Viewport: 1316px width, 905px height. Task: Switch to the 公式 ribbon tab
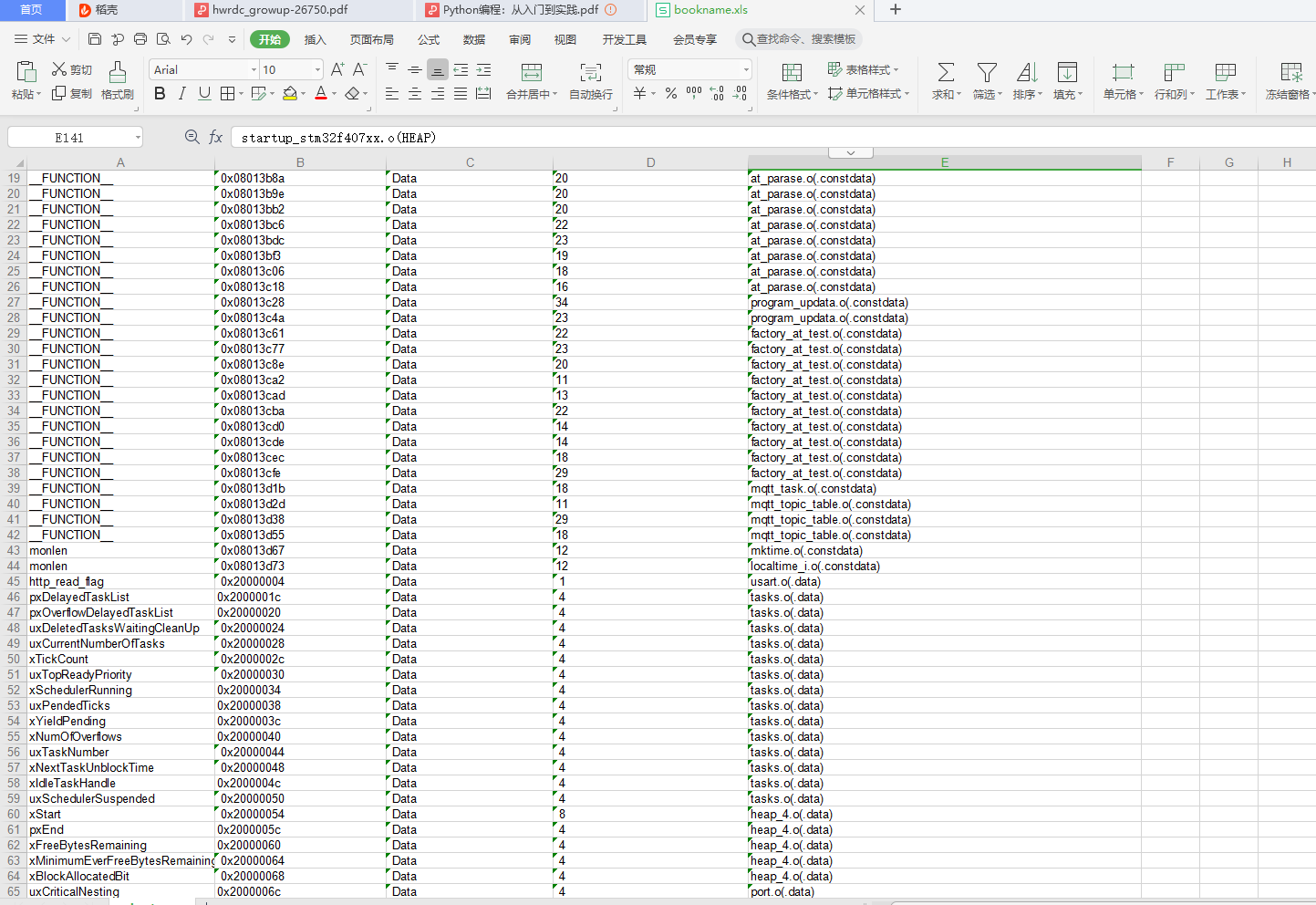click(429, 39)
